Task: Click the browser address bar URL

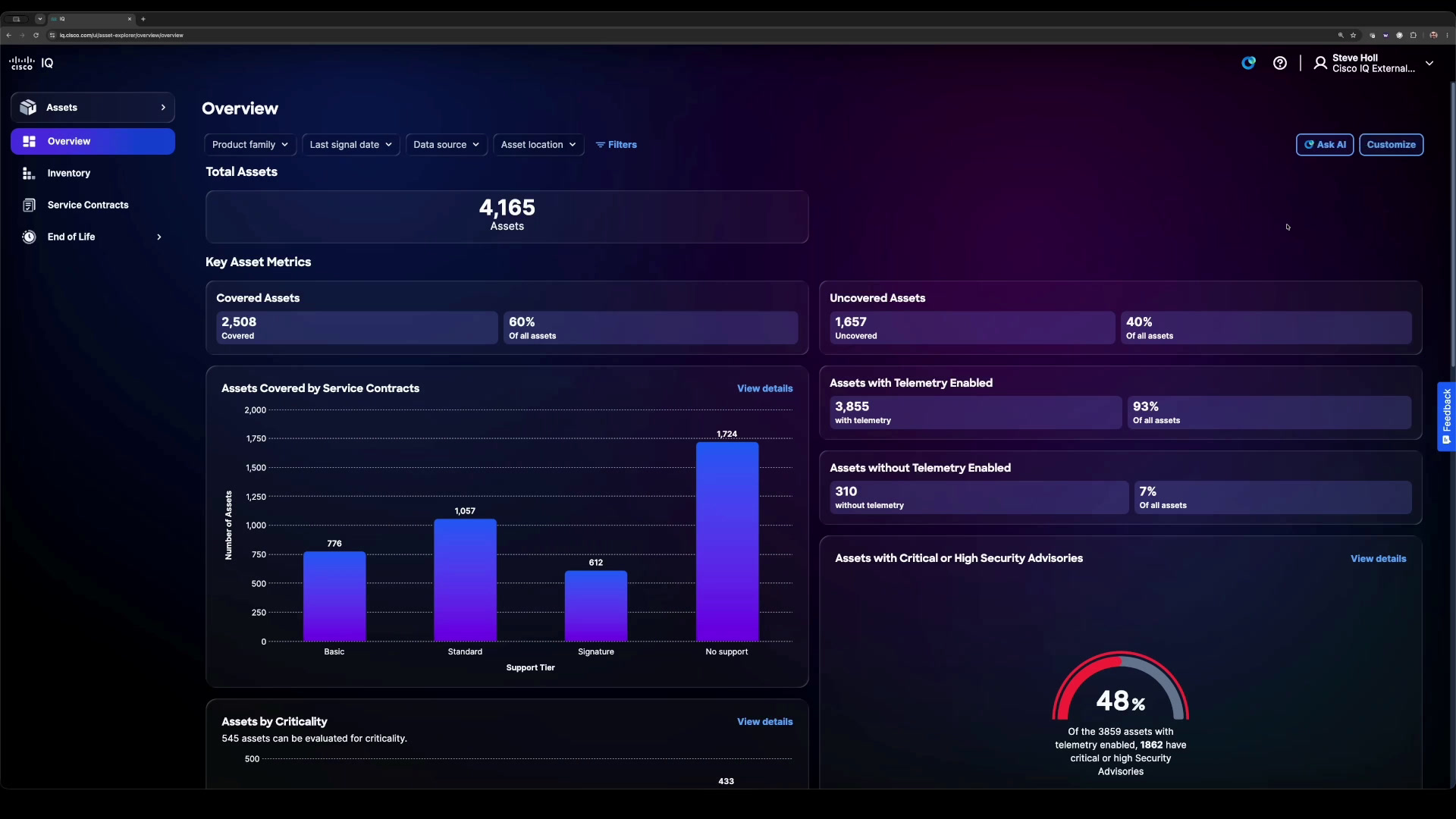Action: [121, 35]
